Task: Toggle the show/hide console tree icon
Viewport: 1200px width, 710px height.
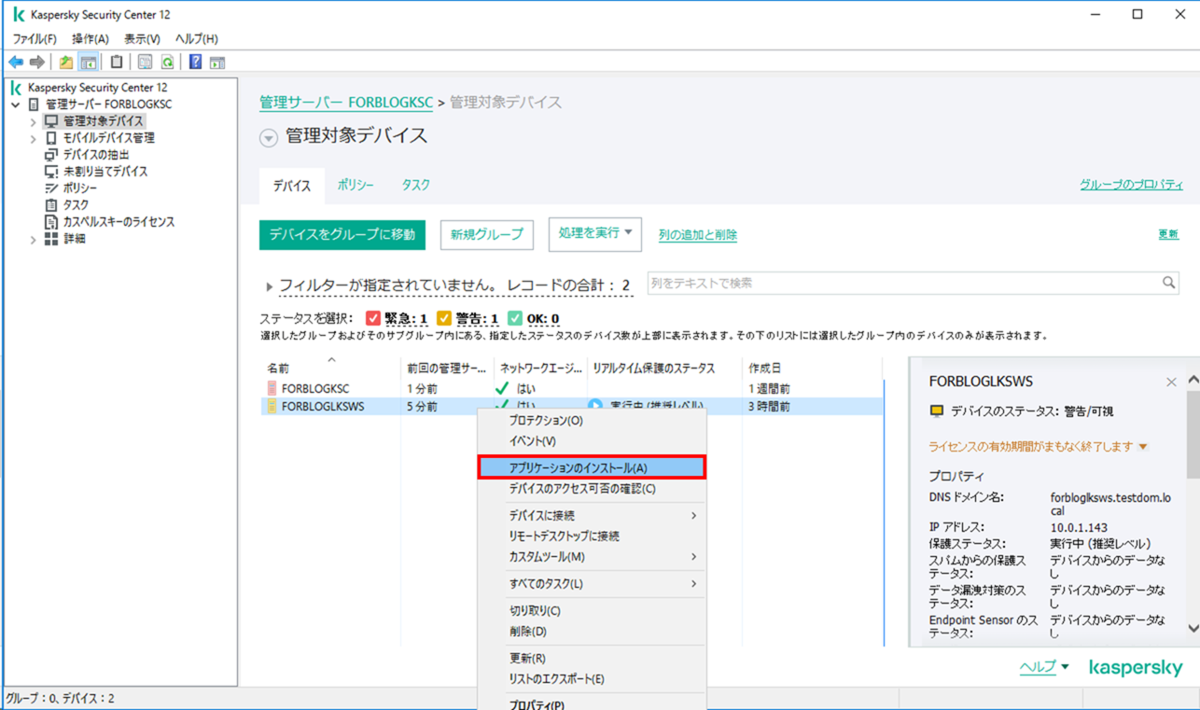Action: coord(88,61)
